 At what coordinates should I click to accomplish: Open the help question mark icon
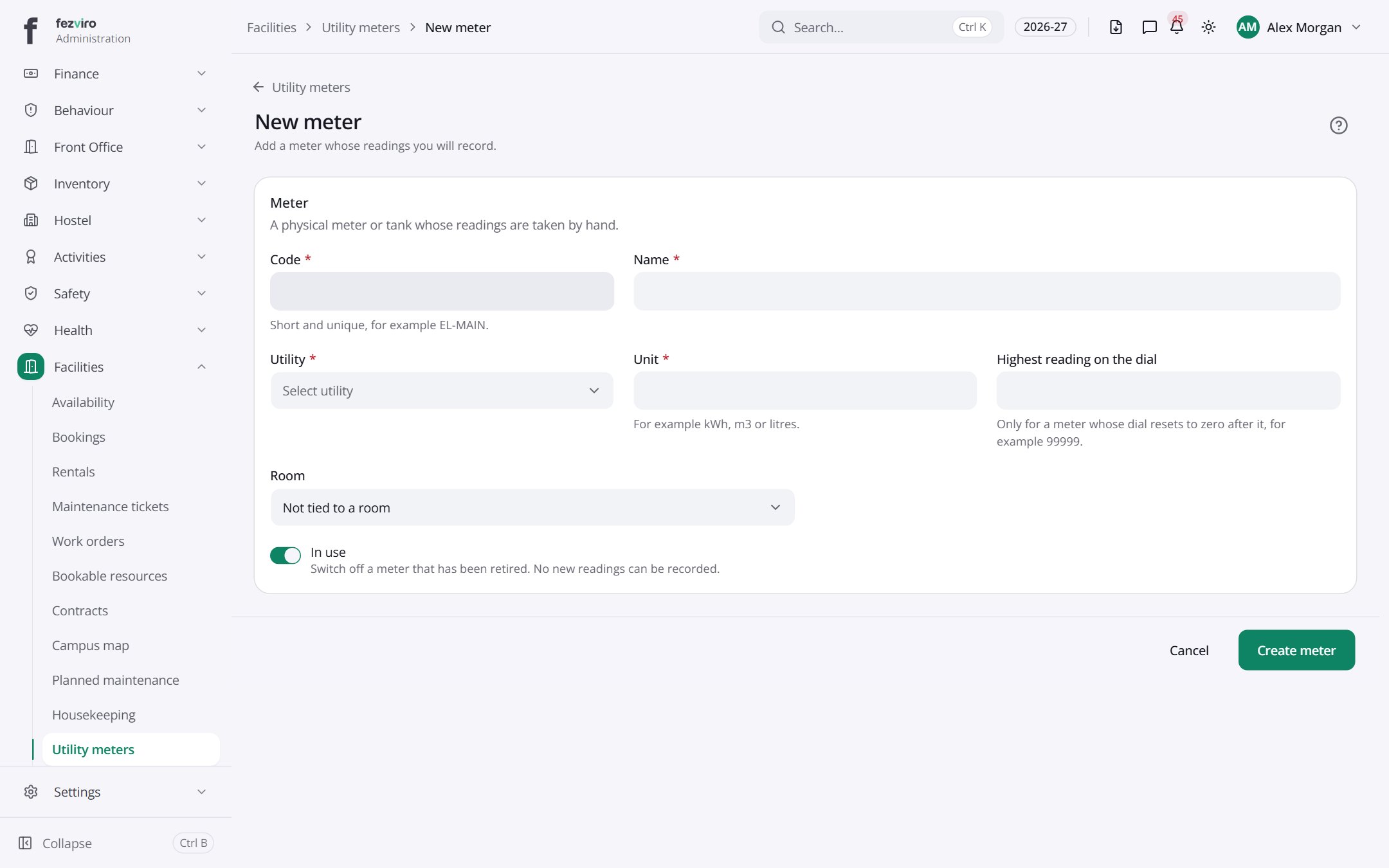point(1338,125)
